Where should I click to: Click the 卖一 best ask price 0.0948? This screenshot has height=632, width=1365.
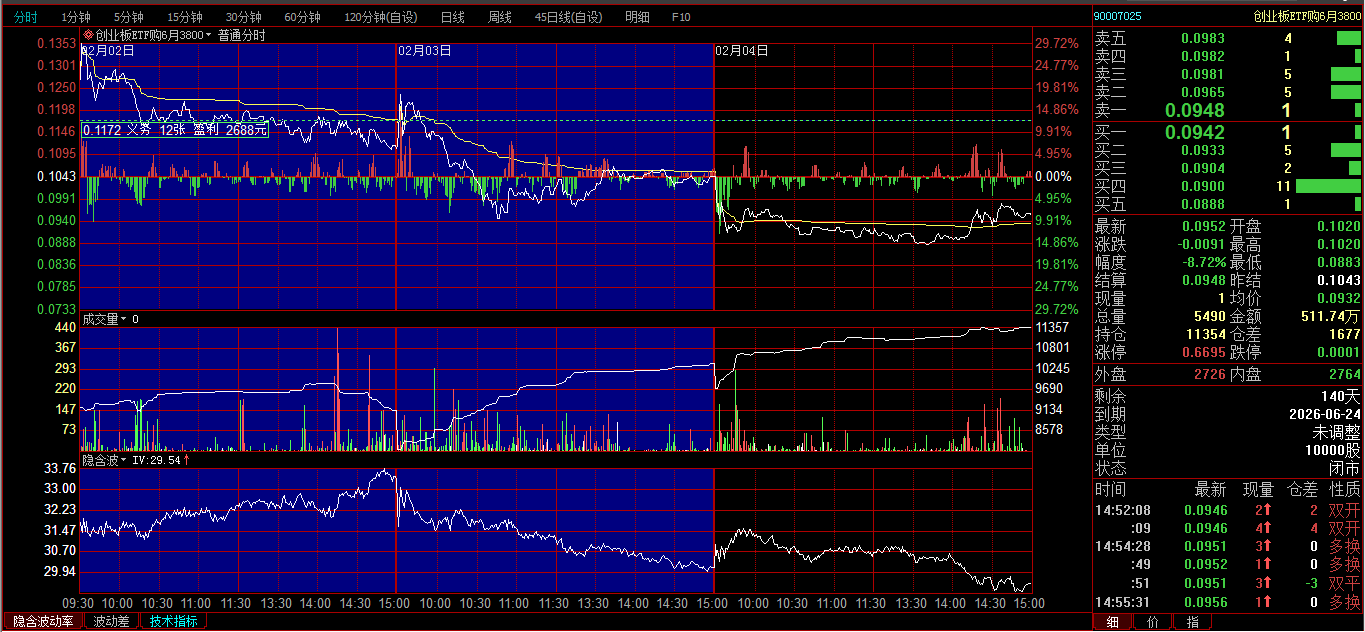coord(1195,110)
